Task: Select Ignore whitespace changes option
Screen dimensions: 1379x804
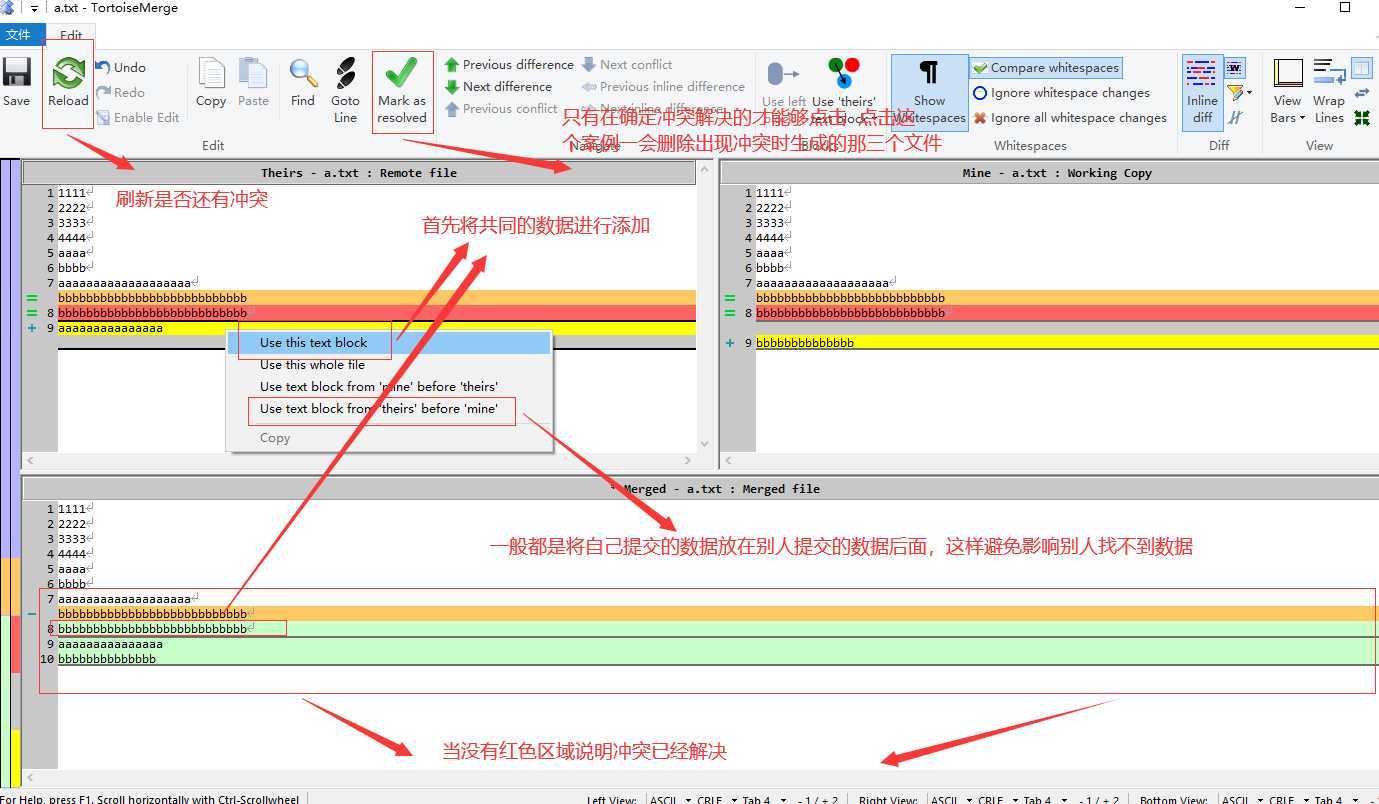Action: [1061, 93]
